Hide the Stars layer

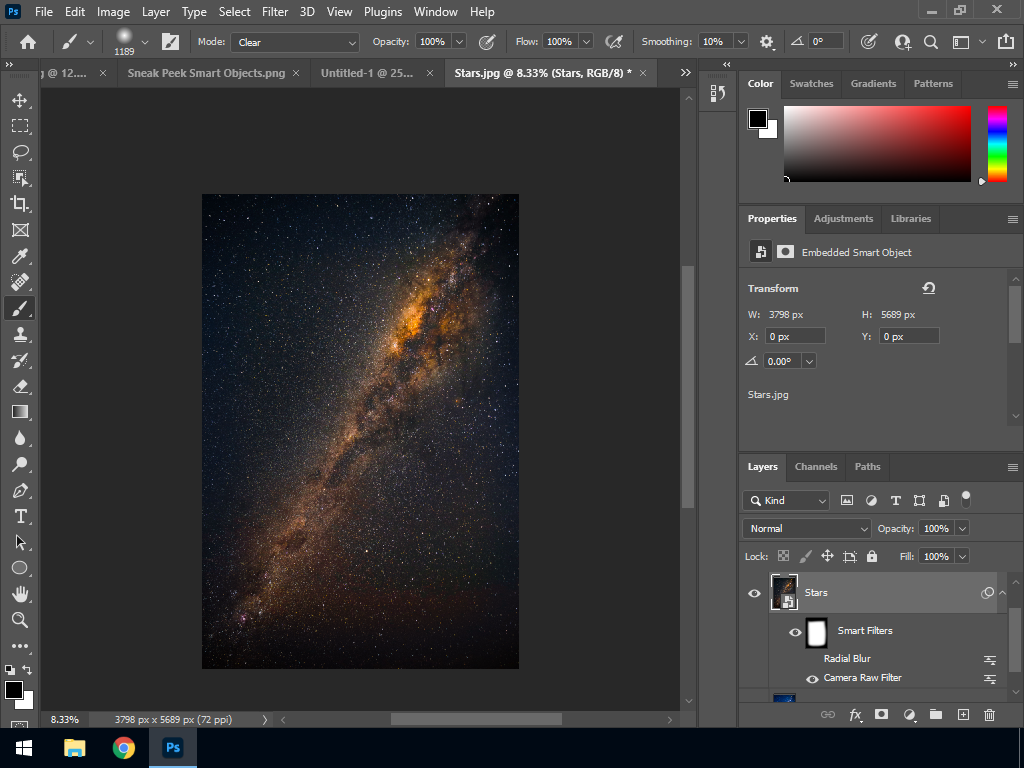[x=755, y=593]
